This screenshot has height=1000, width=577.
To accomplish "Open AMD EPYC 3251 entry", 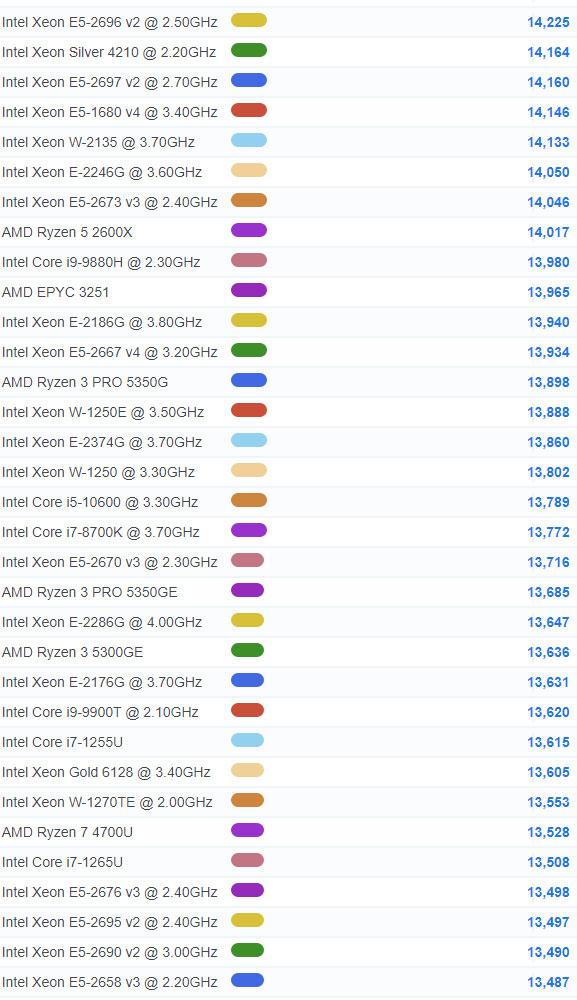I will 55,292.
